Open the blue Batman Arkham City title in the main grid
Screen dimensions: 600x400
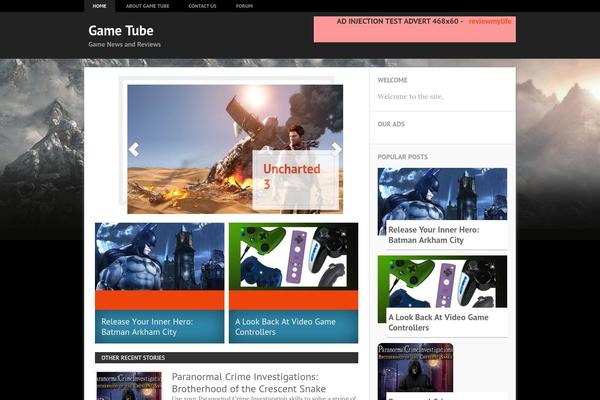coord(147,327)
